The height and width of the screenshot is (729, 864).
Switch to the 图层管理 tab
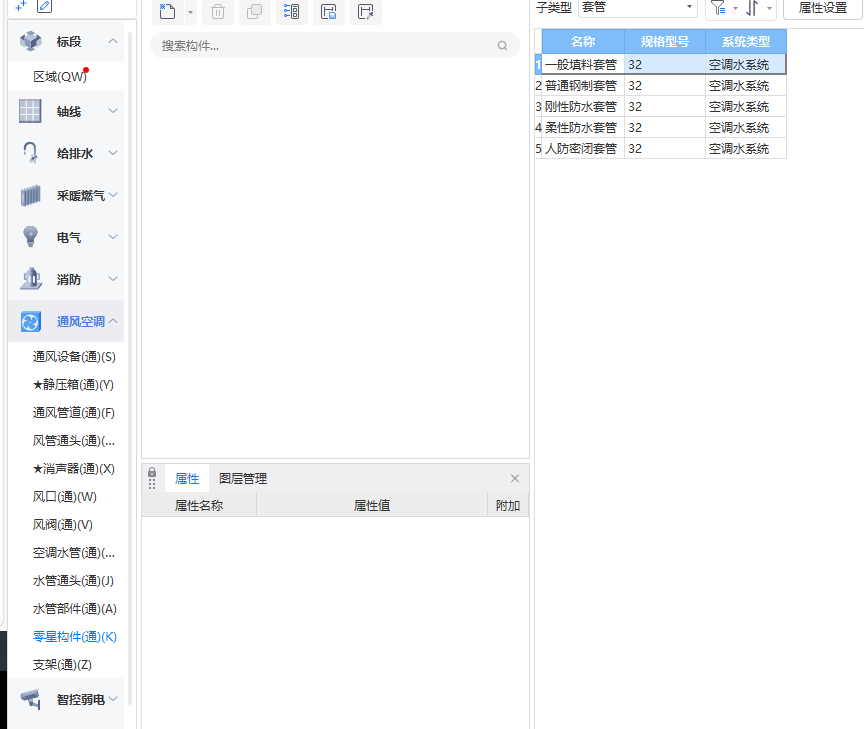pyautogui.click(x=243, y=479)
